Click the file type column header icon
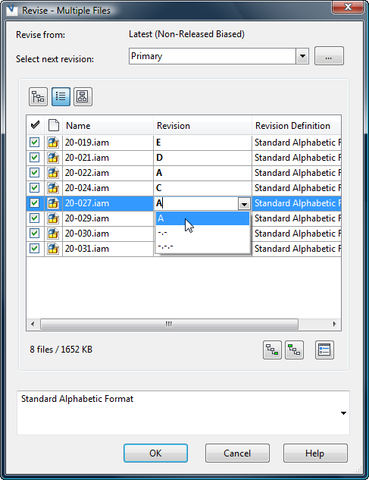369x480 pixels. (53, 125)
